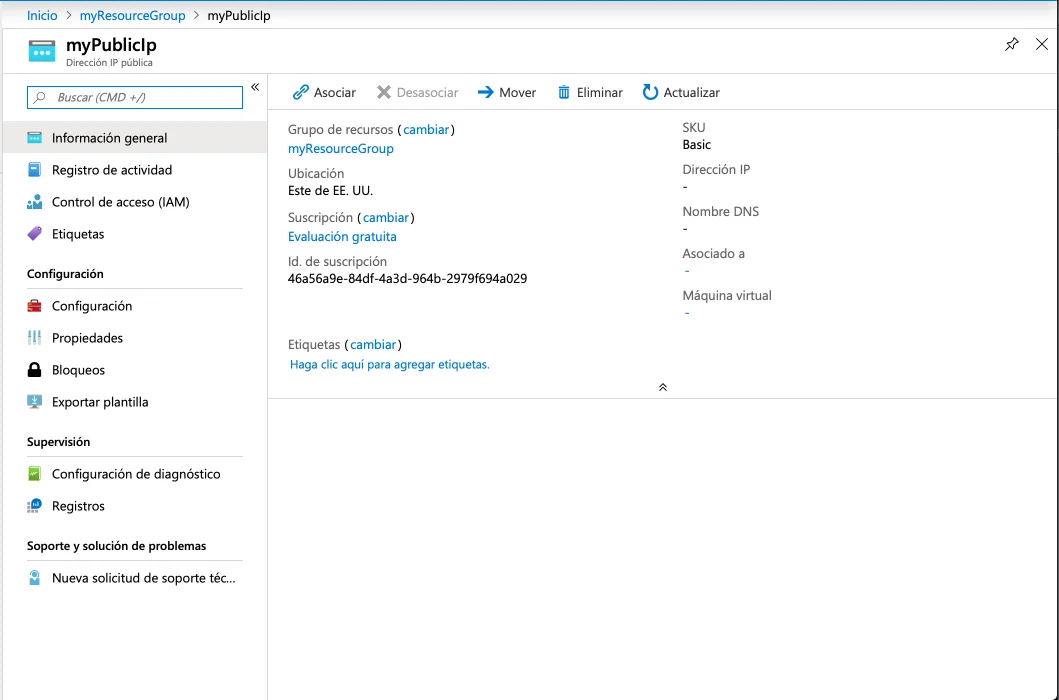Click the Exportar plantilla icon

click(x=34, y=402)
